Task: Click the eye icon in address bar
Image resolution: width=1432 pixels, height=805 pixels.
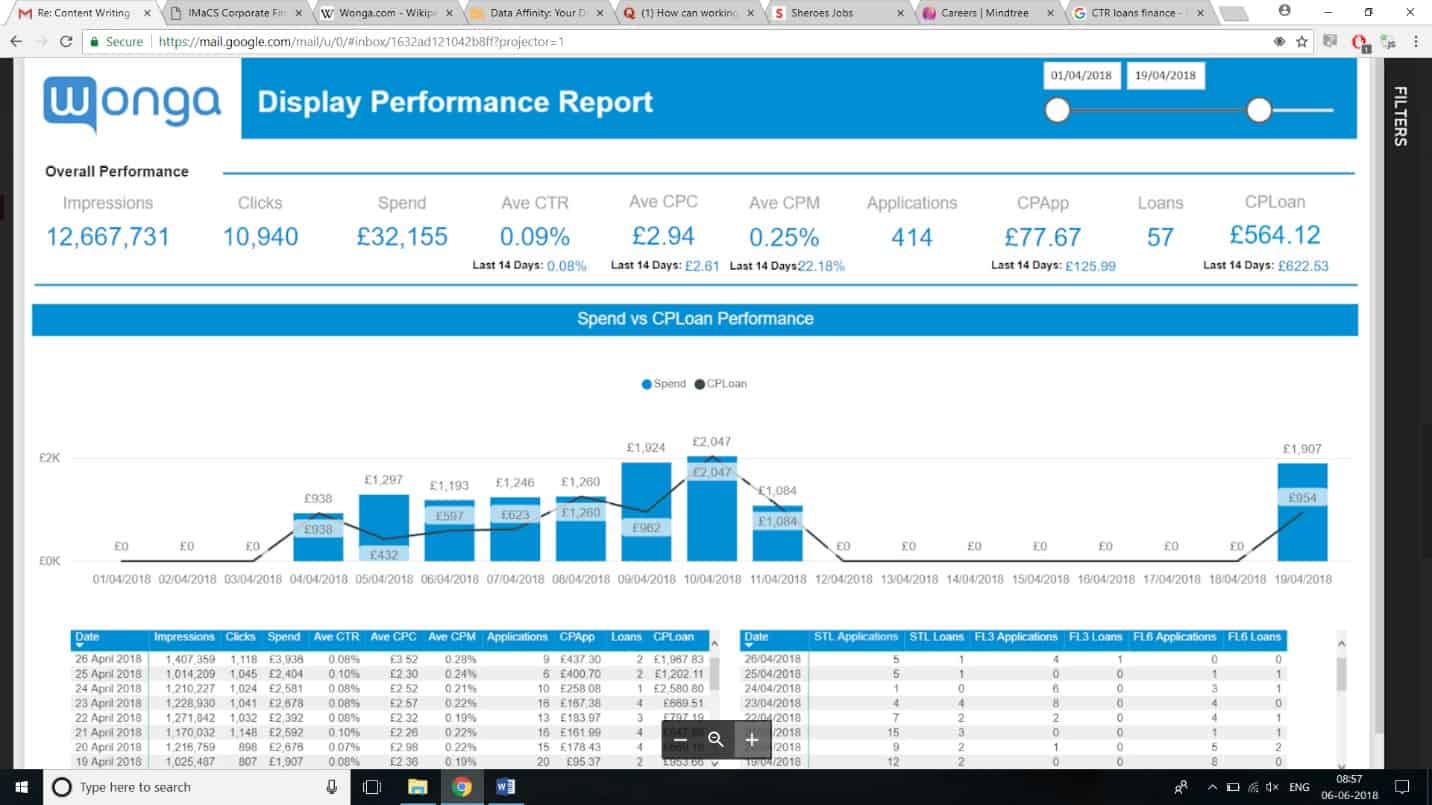Action: [x=1279, y=42]
